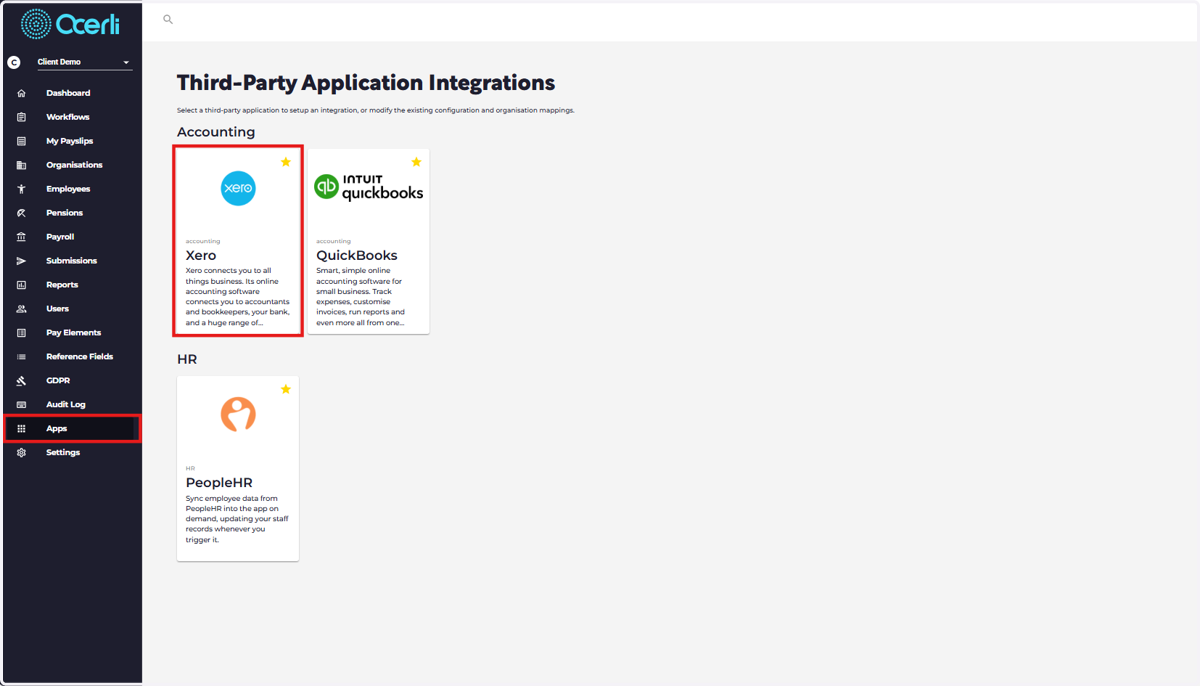Click the Reports chart icon

coord(21,285)
